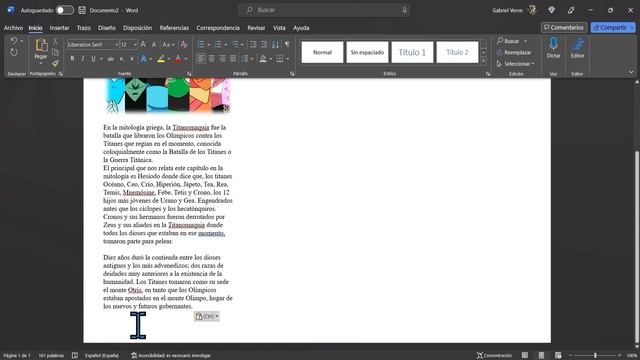The width and height of the screenshot is (640, 360).
Task: Apply superscript formatting
Action: click(x=131, y=59)
